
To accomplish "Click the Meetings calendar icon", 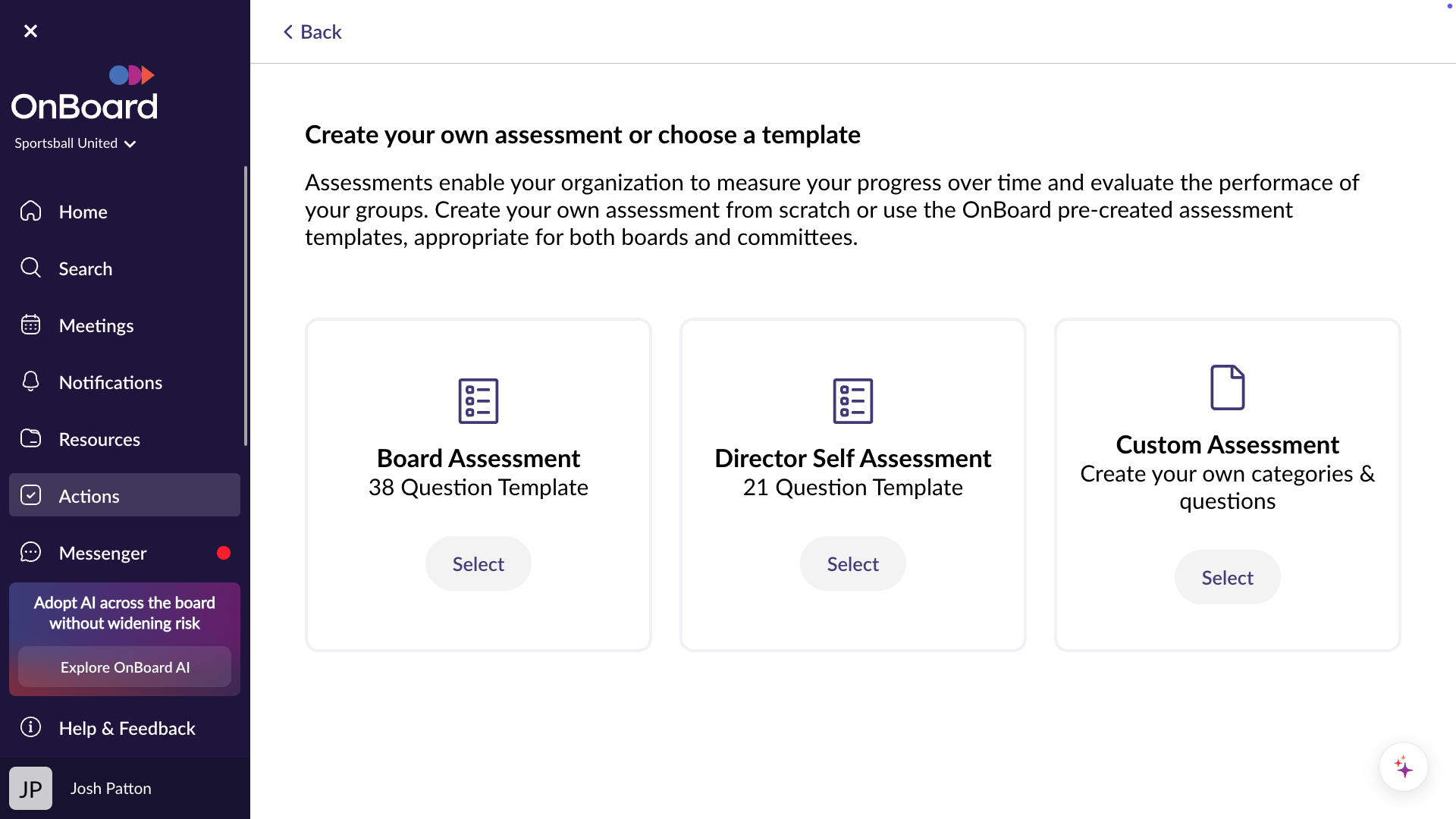I will point(30,325).
